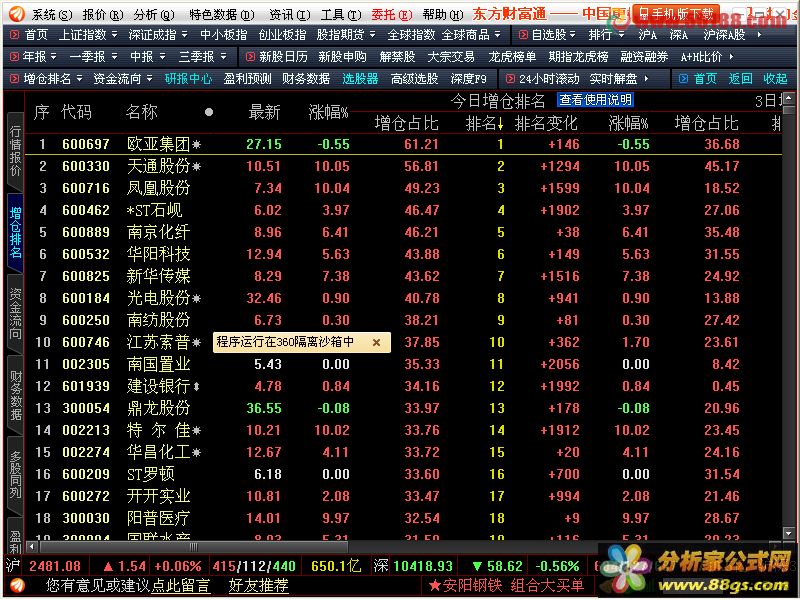The height and width of the screenshot is (600, 800).
Task: Click the 手机版下载 button
Action: click(x=677, y=13)
